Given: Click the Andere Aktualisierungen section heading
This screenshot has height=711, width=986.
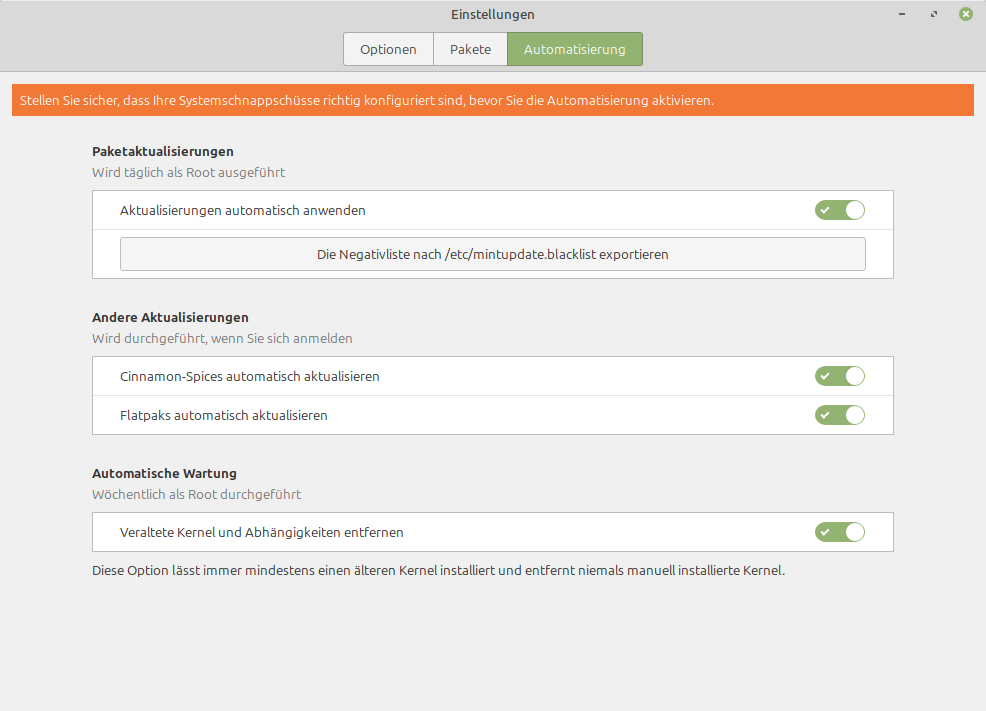Looking at the screenshot, I should click(x=170, y=317).
